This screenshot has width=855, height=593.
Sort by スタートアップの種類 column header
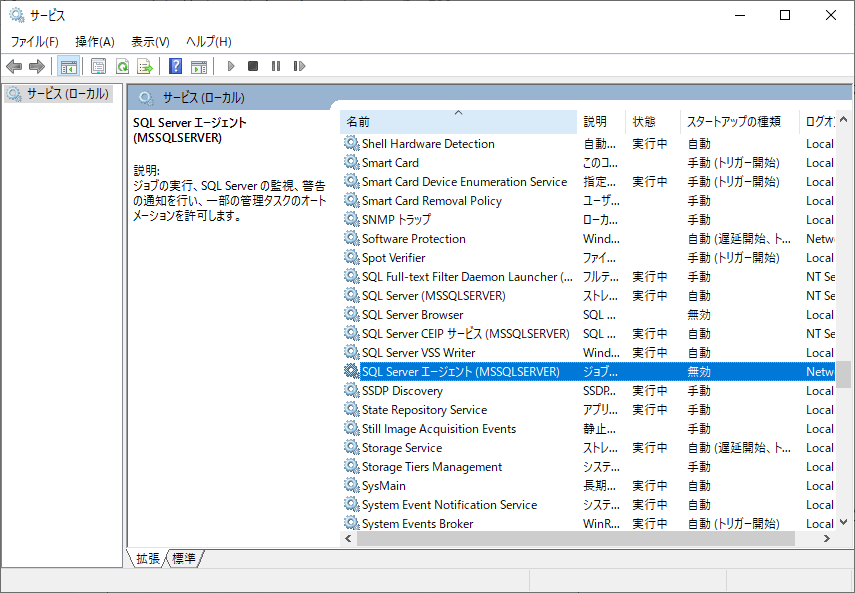point(733,122)
